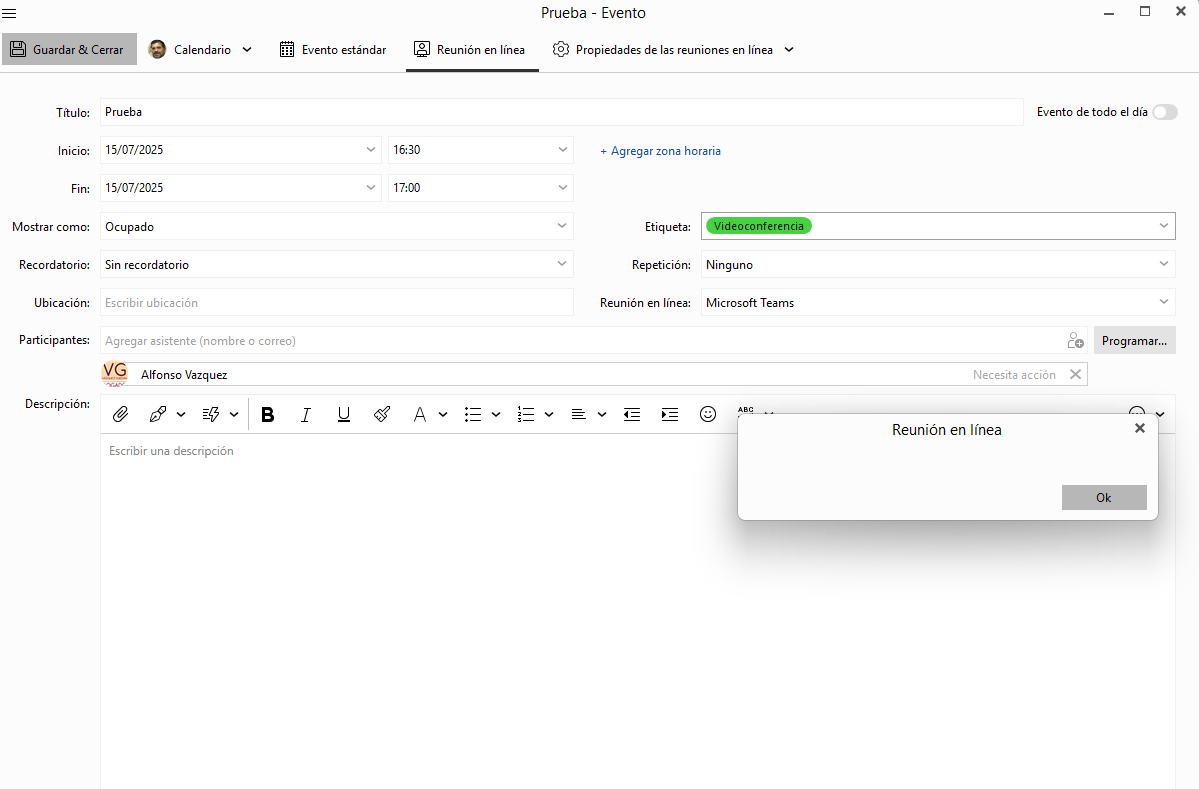Click Agregar zona horaria link
The height and width of the screenshot is (789, 1199).
661,151
